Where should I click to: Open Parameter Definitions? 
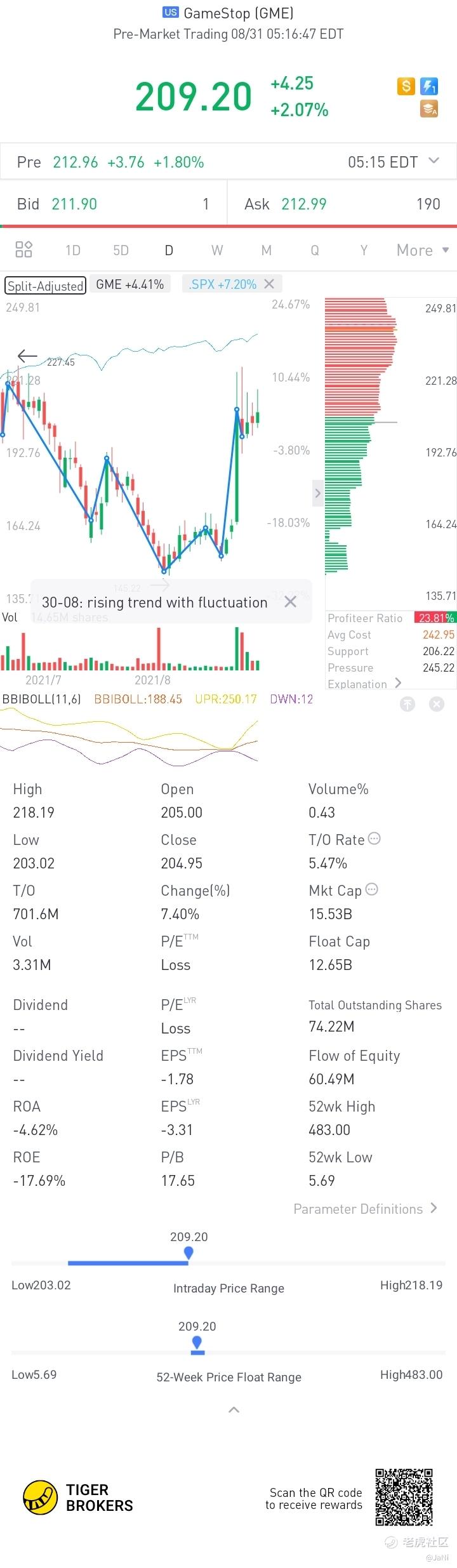[365, 1209]
